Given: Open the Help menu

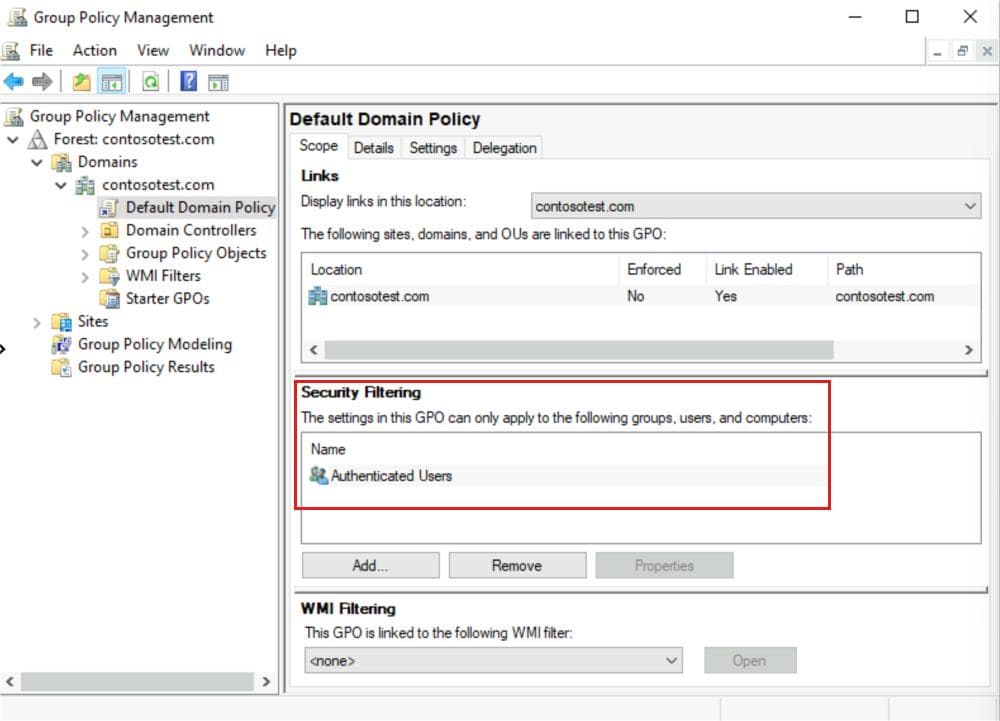Looking at the screenshot, I should point(281,50).
